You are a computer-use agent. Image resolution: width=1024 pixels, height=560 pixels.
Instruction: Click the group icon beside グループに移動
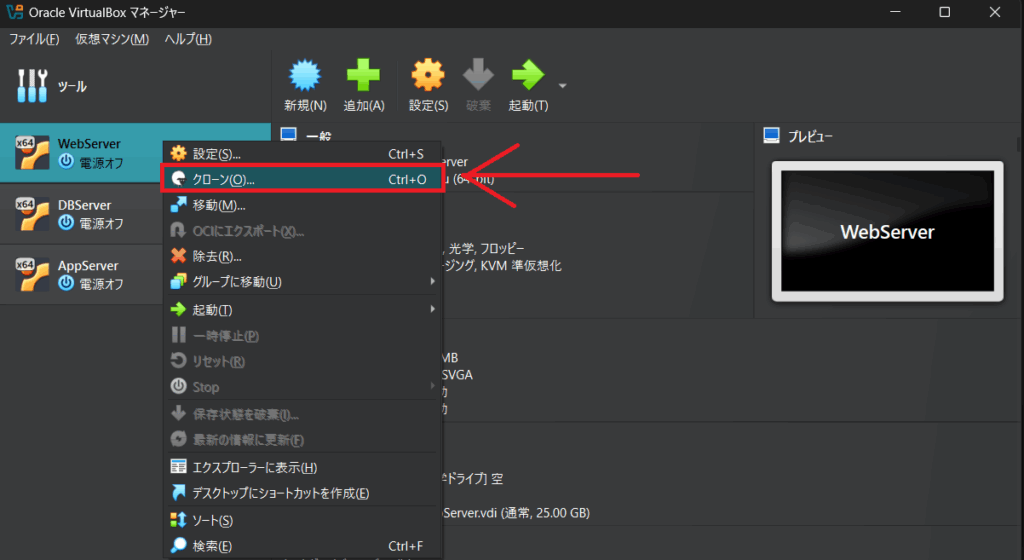point(178,281)
